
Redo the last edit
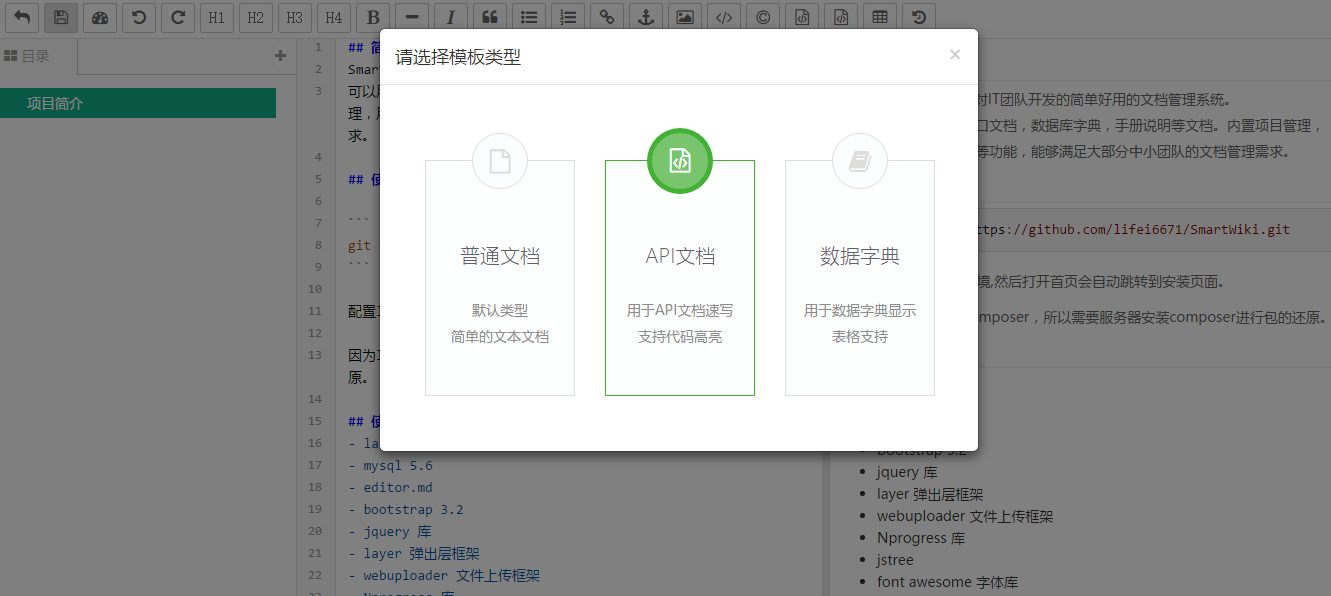click(177, 17)
